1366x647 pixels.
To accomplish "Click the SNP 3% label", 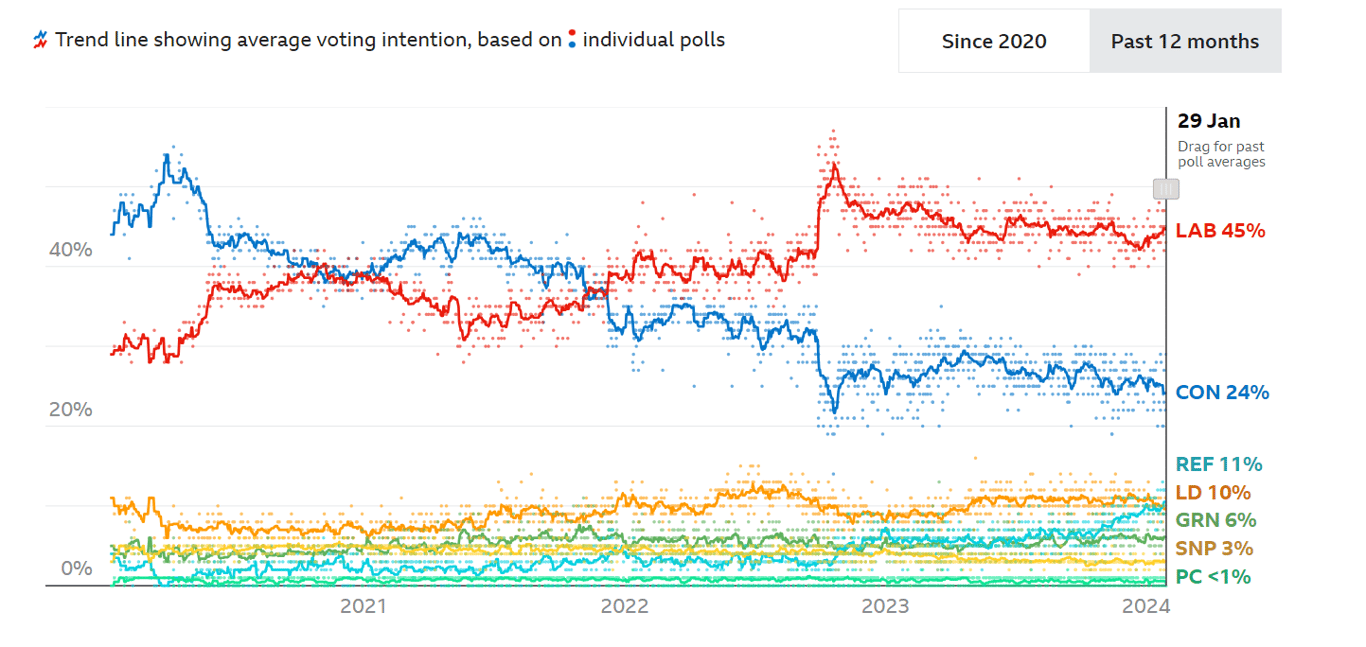I will pos(1213,548).
